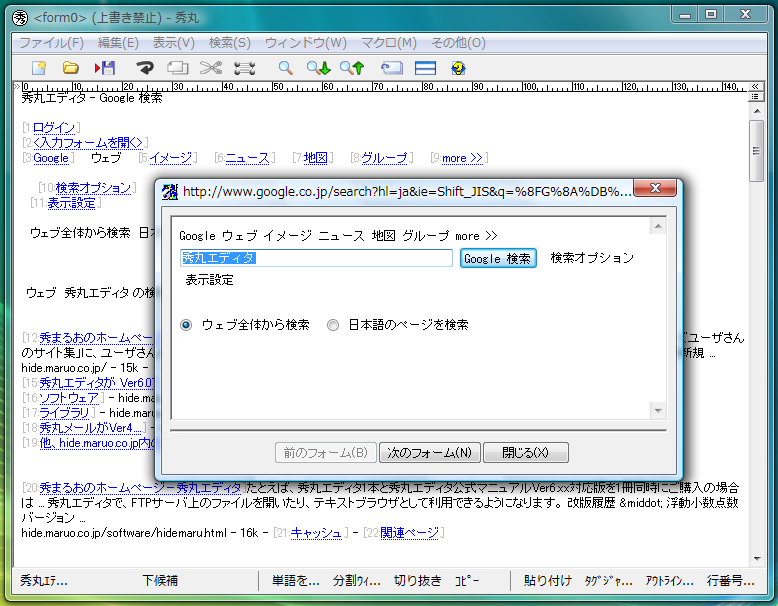Click 切り抜き in function key bar
Viewport: 778px width, 606px height.
417,581
